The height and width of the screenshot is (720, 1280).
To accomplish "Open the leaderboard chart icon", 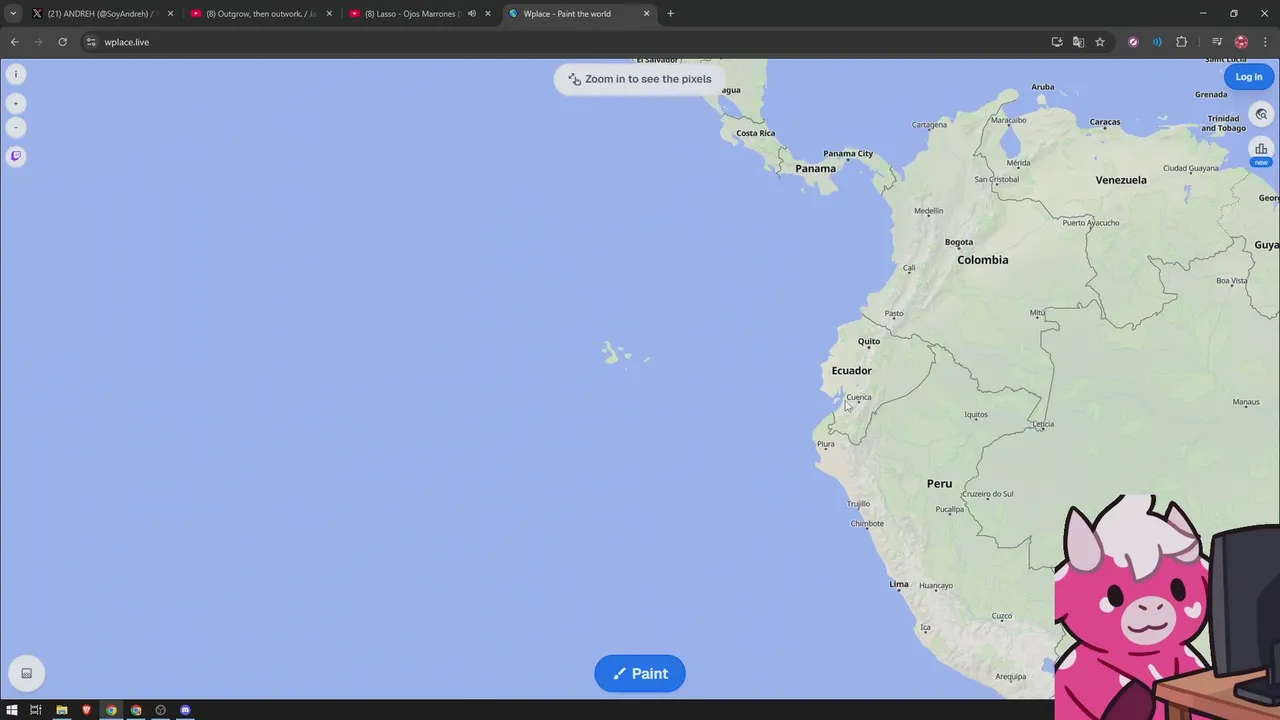I will point(1261,149).
